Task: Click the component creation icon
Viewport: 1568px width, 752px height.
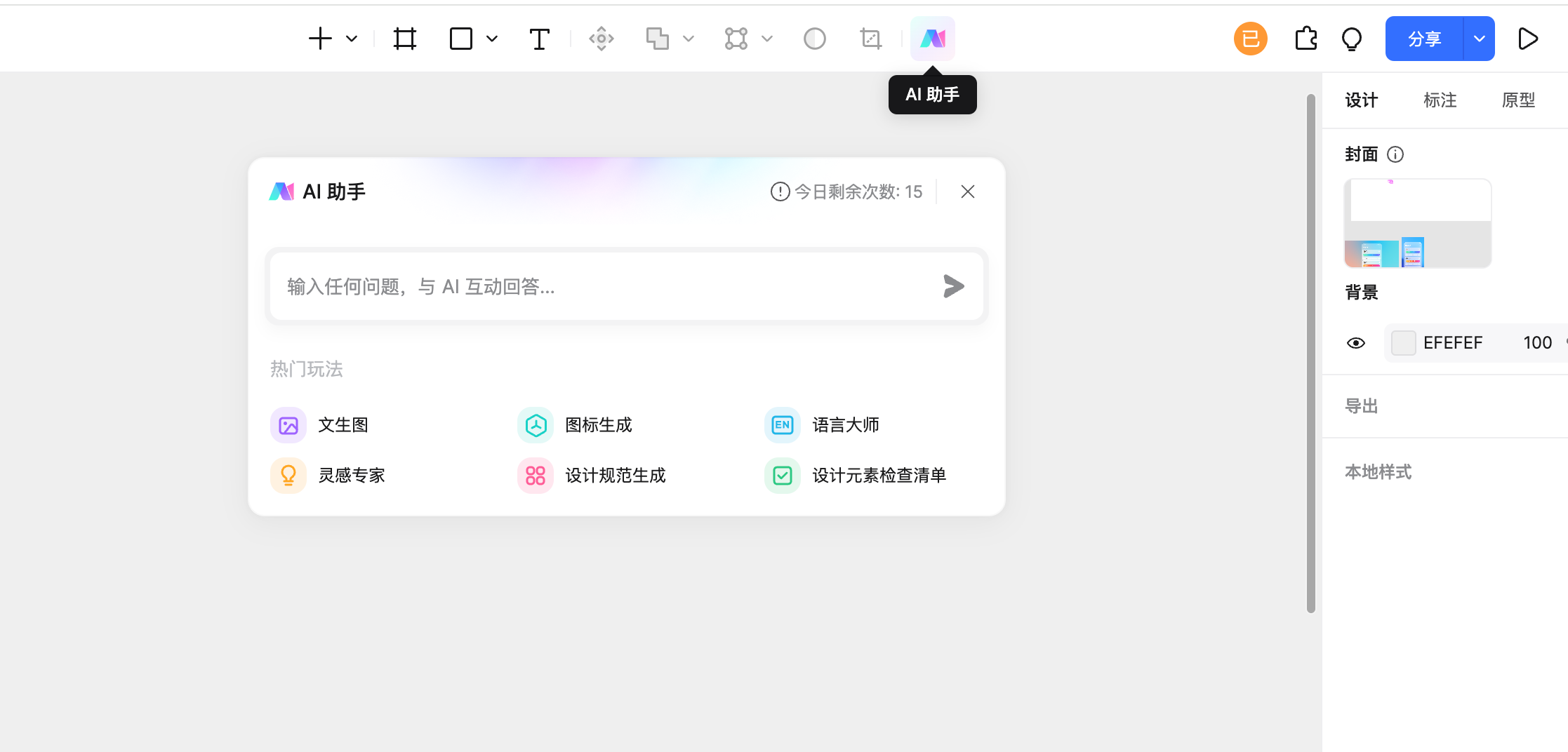Action: pos(602,39)
